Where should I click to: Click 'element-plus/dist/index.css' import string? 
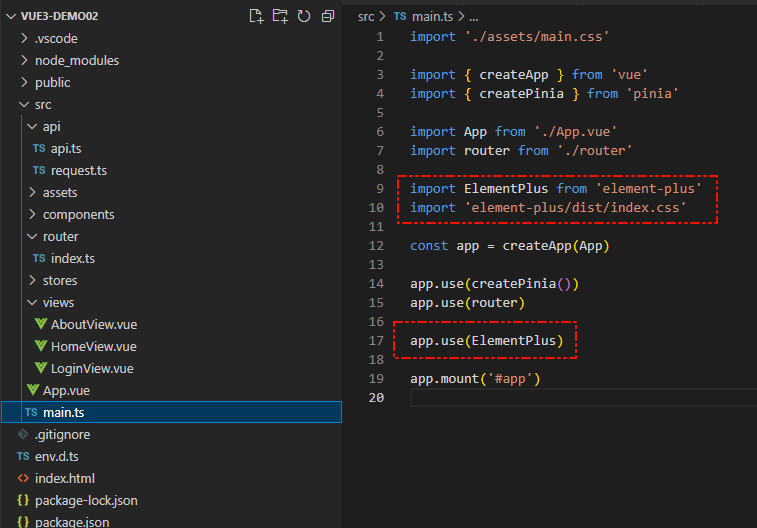(575, 208)
